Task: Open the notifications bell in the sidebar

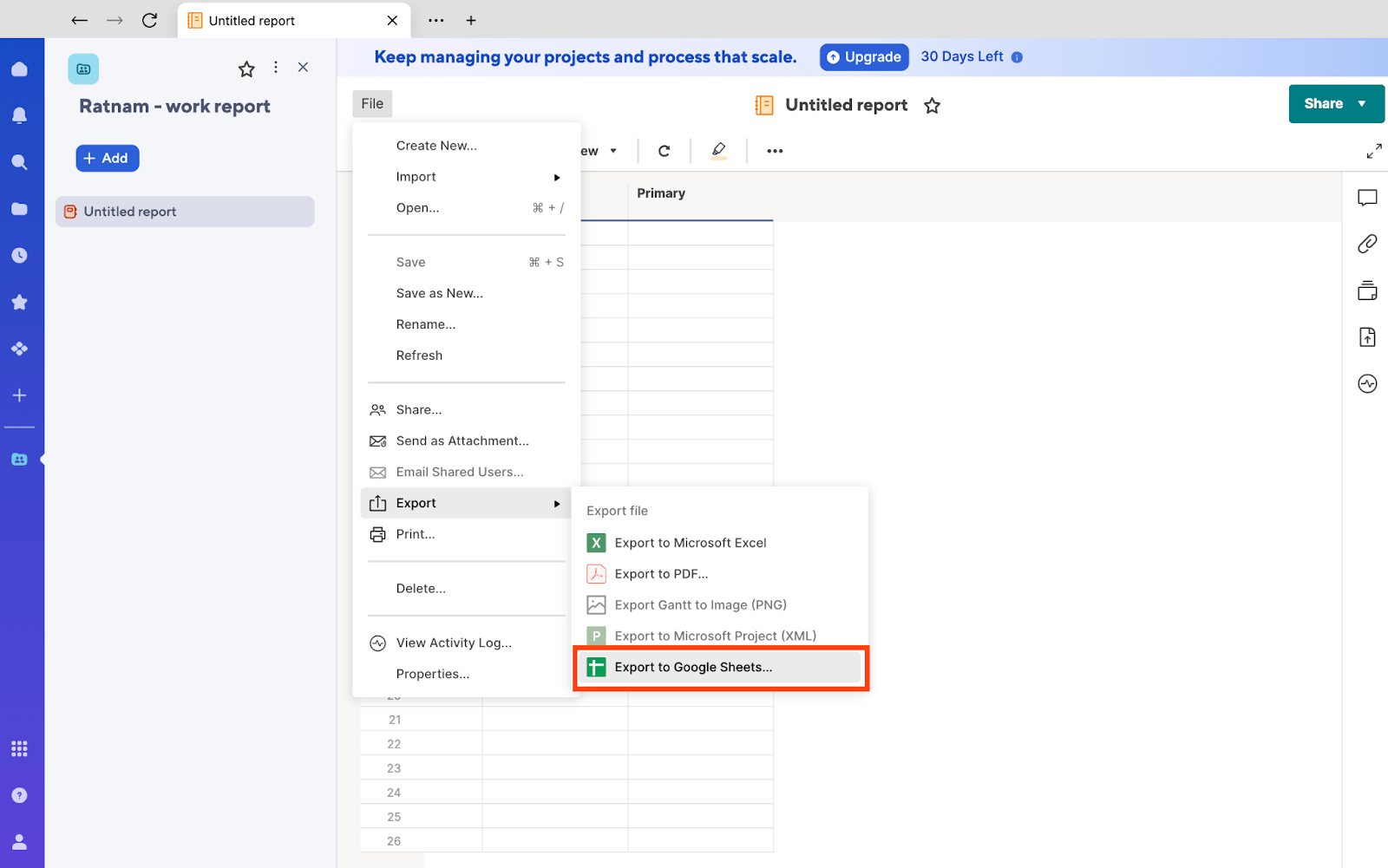Action: pos(20,114)
